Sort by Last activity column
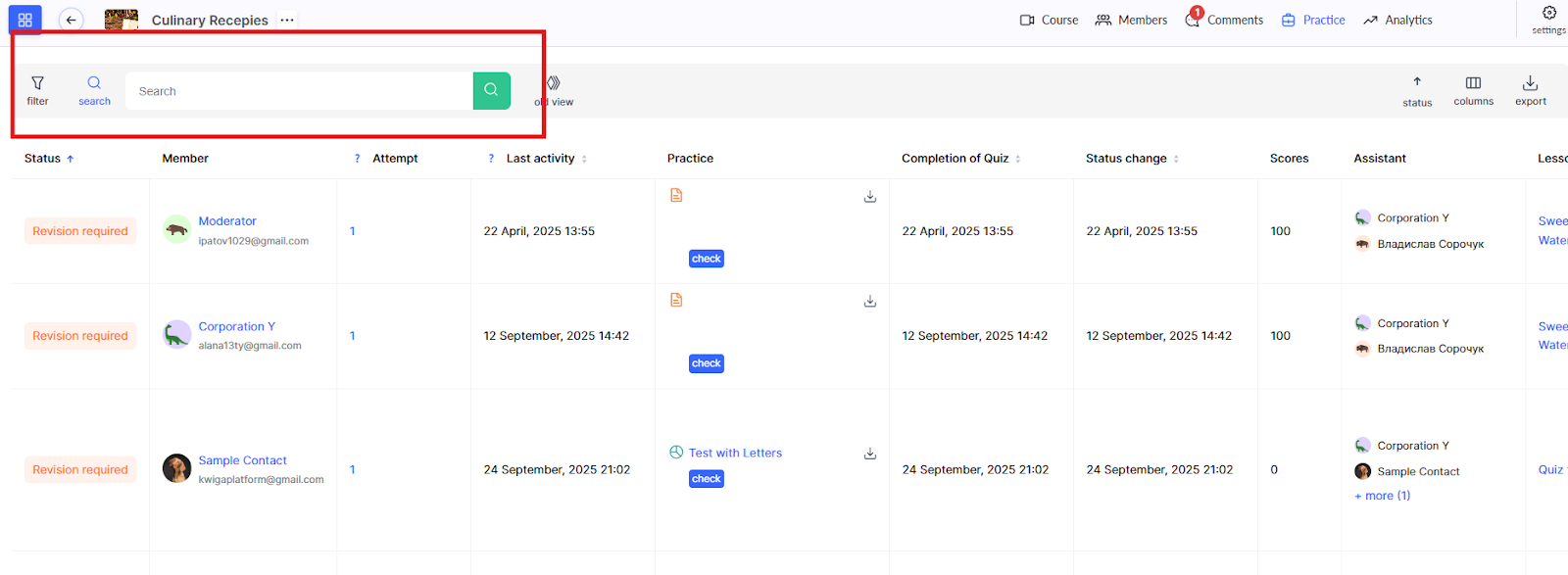This screenshot has height=575, width=1568. tap(547, 158)
